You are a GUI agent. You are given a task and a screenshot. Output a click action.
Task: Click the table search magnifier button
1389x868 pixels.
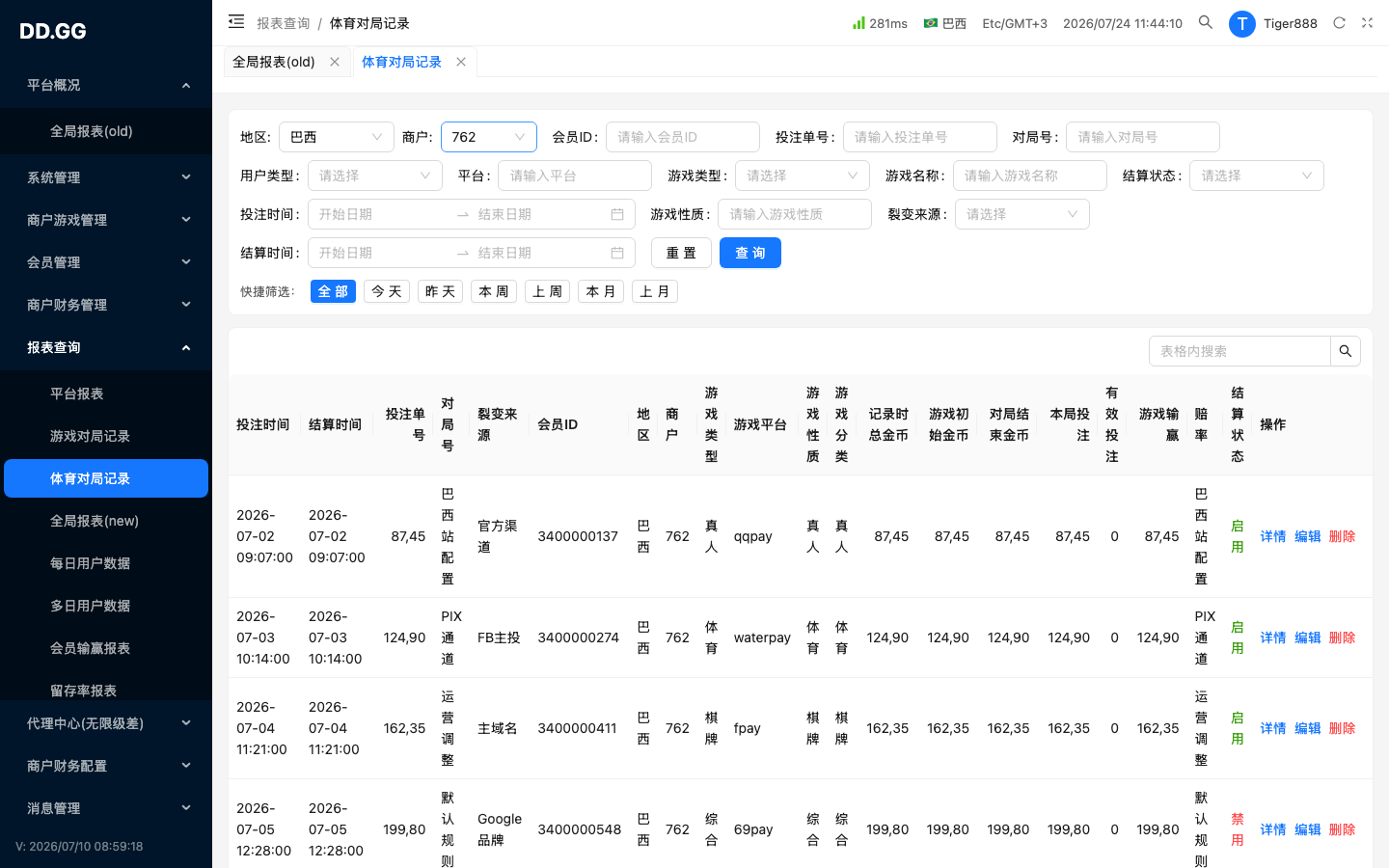1346,351
